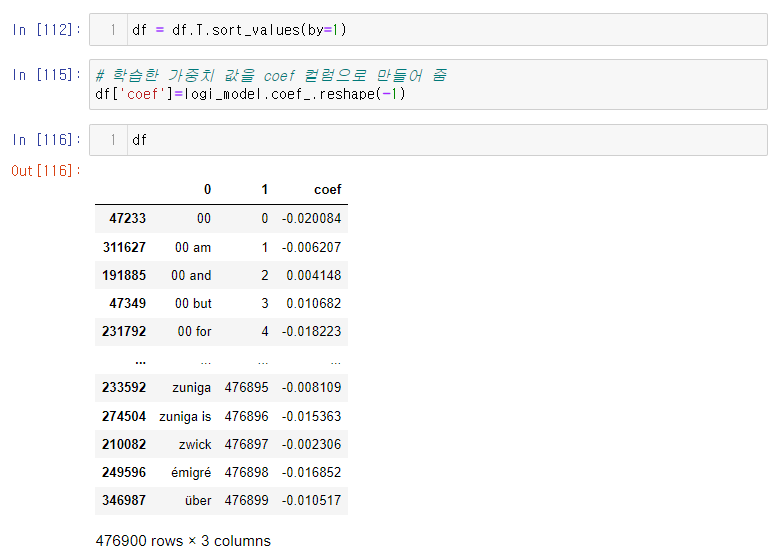Click coef value -0.020084
Image resolution: width=772 pixels, height=556 pixels.
(311, 218)
